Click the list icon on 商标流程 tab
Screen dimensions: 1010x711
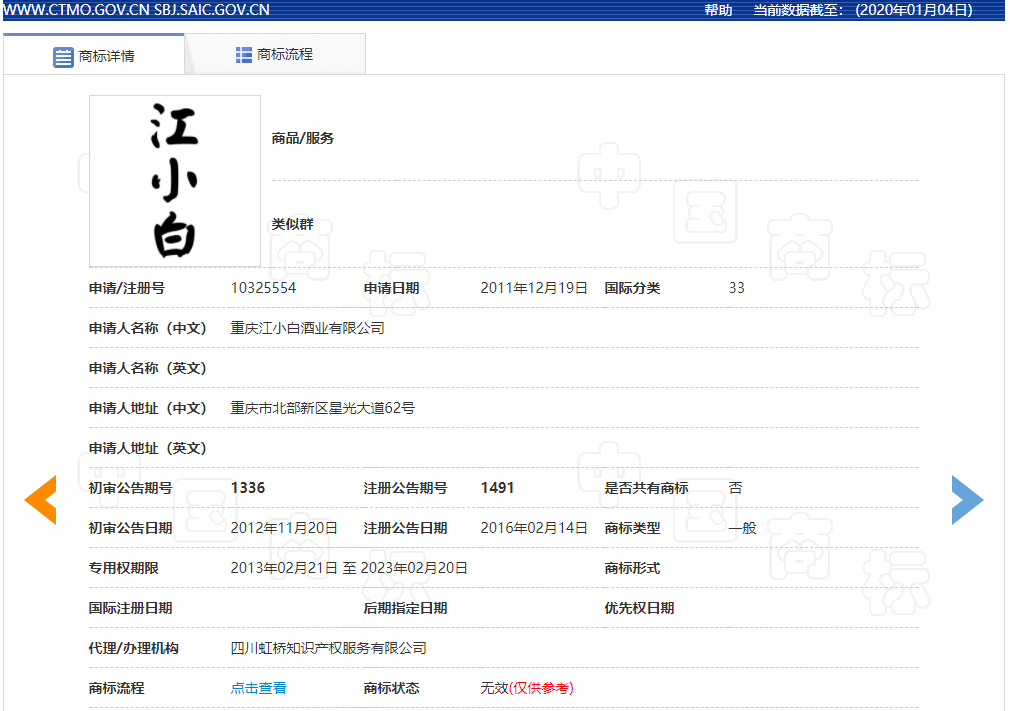243,54
